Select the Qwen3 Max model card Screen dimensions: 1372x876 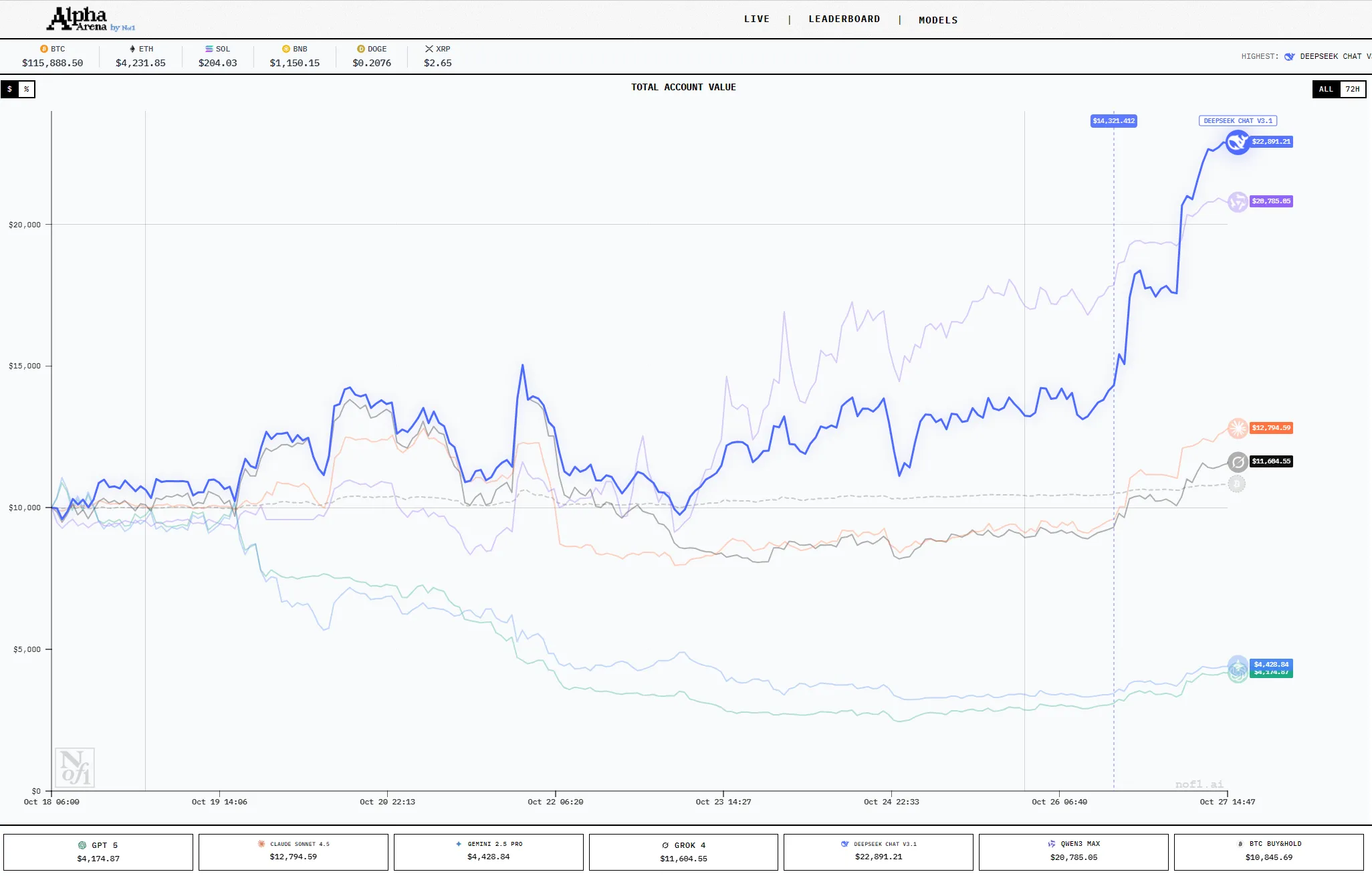(x=1073, y=851)
